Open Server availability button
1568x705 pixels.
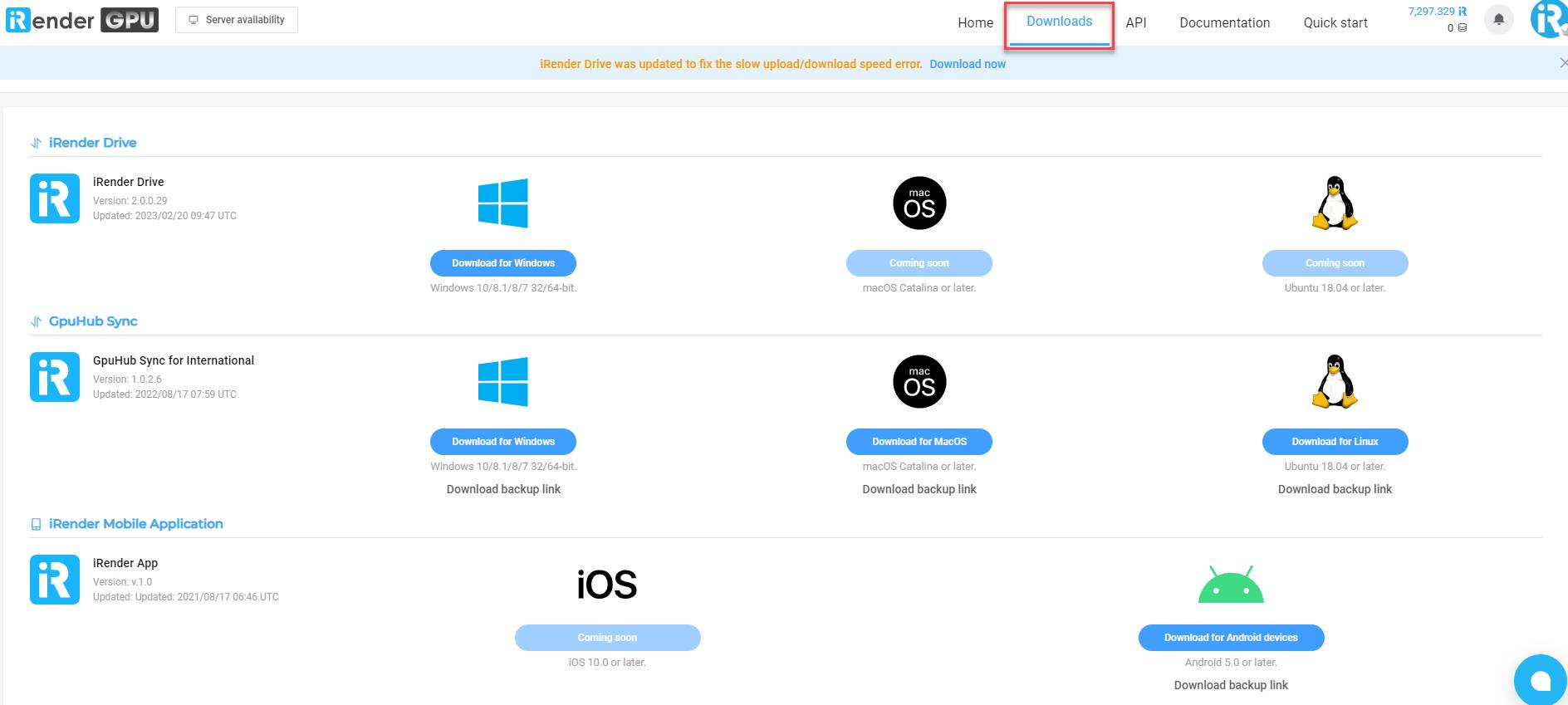click(237, 20)
